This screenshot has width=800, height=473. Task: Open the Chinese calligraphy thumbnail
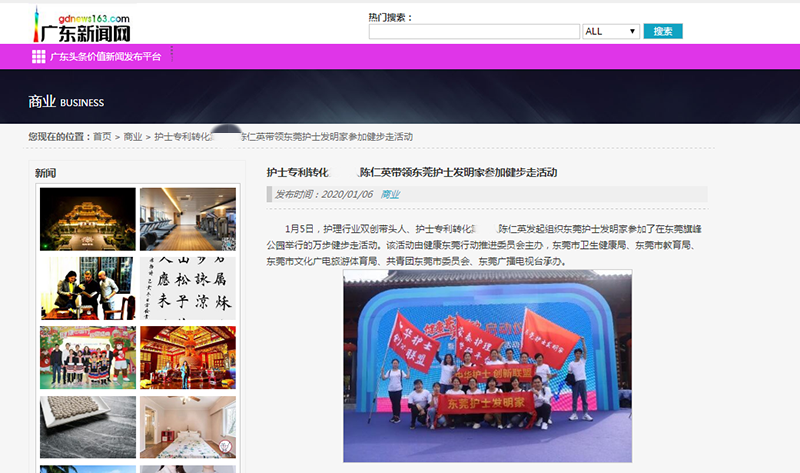click(188, 288)
